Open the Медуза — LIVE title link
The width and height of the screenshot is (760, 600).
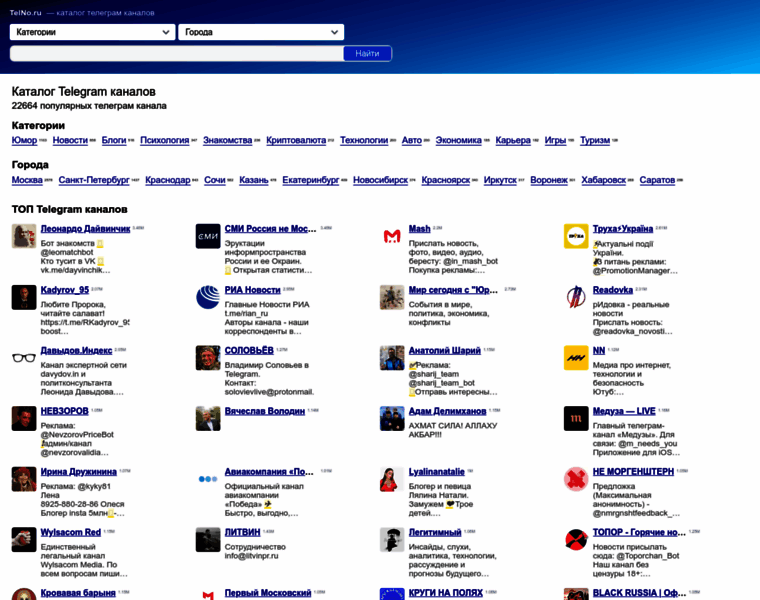click(x=624, y=411)
